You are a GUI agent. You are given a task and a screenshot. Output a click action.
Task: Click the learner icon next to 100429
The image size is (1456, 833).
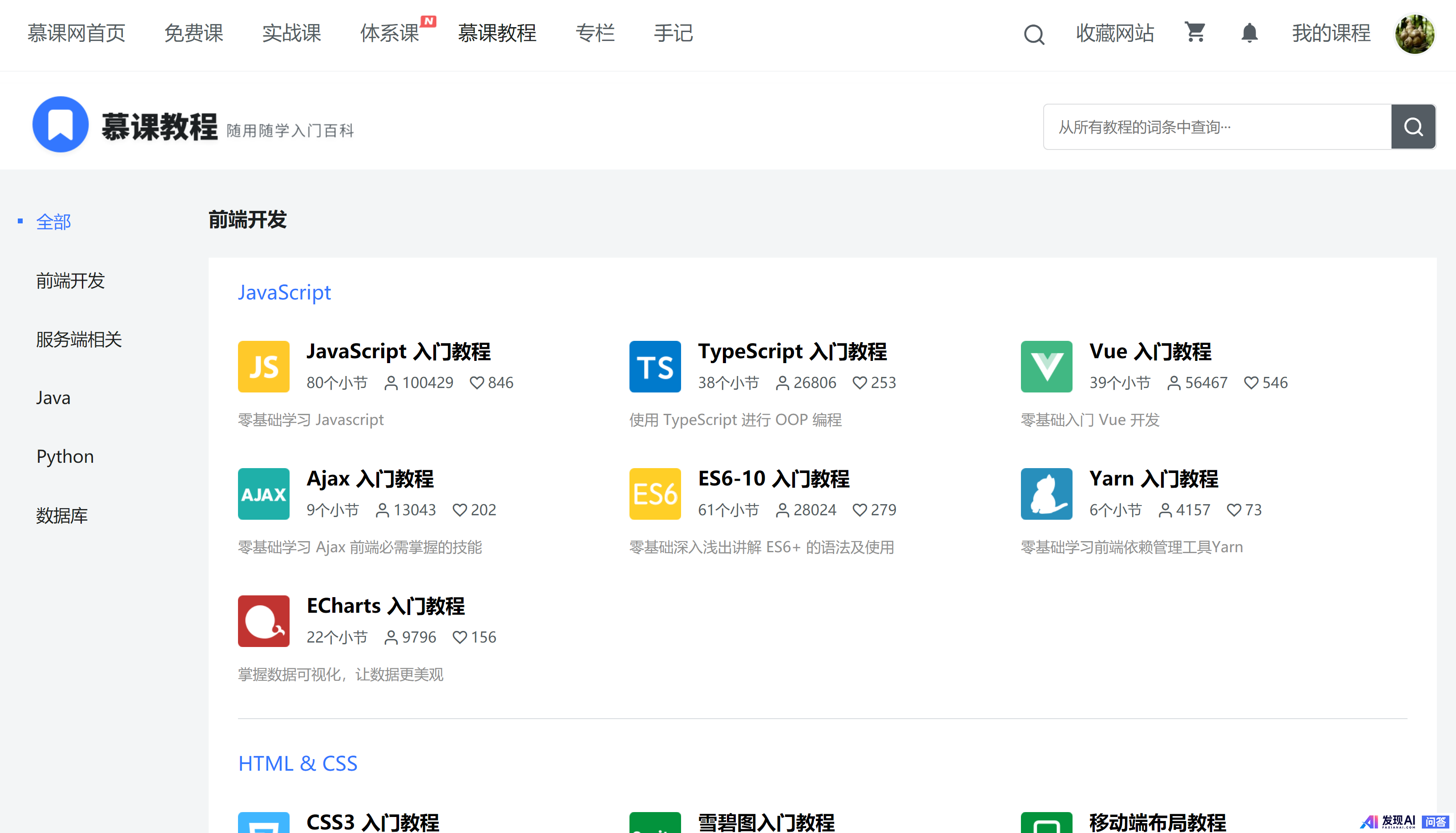coord(391,383)
